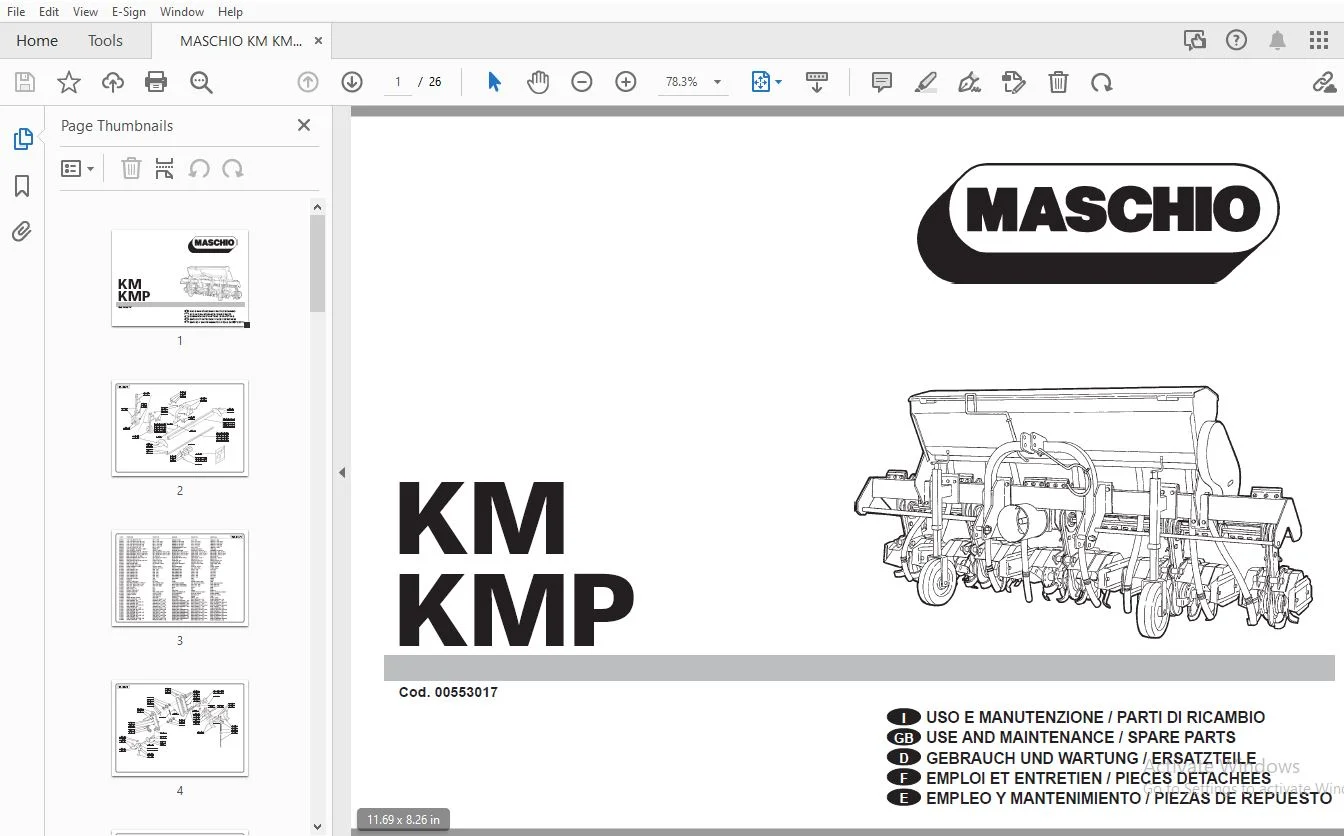Screen dimensions: 1344x836
Task: View notifications bell icon
Action: (1278, 41)
